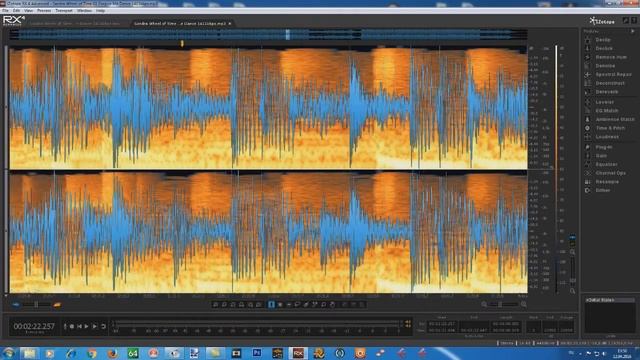The width and height of the screenshot is (640, 360).
Task: Click the yellow playhead marker above the spectrogram
Action: (x=182, y=43)
